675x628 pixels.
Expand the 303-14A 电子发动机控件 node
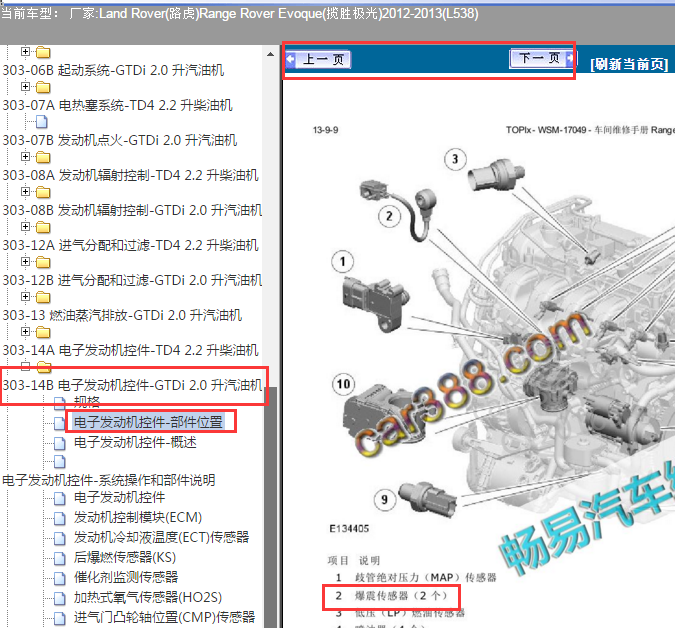pyautogui.click(x=25, y=331)
